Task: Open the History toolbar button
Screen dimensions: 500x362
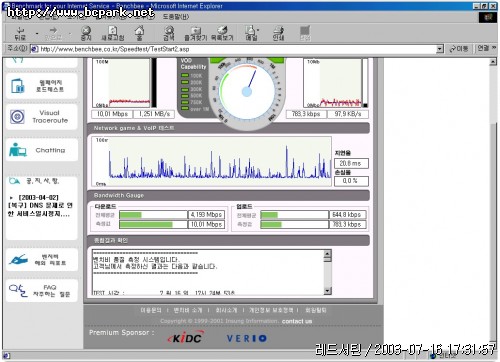Action: tap(222, 33)
